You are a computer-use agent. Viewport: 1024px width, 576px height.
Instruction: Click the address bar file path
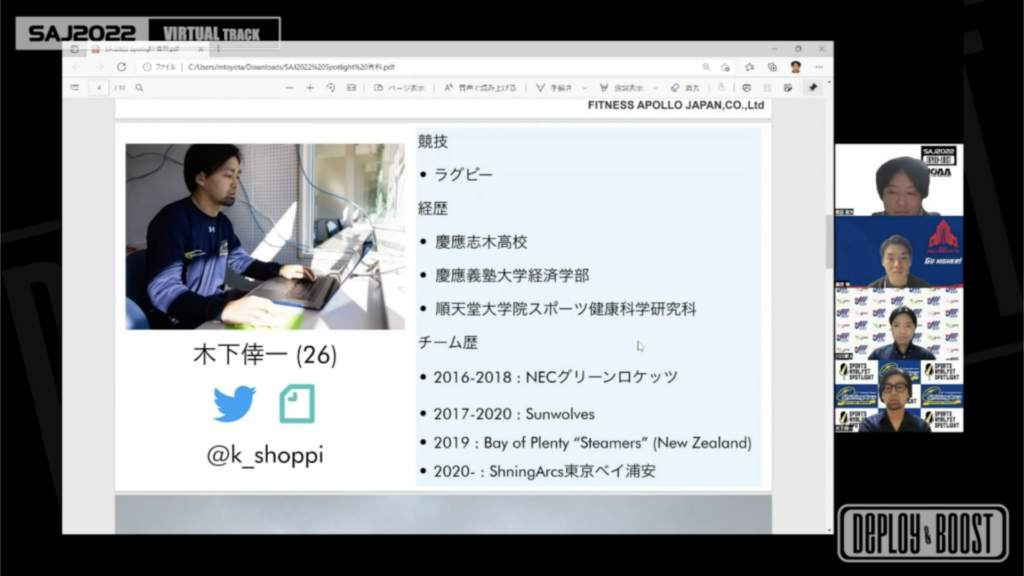click(291, 67)
